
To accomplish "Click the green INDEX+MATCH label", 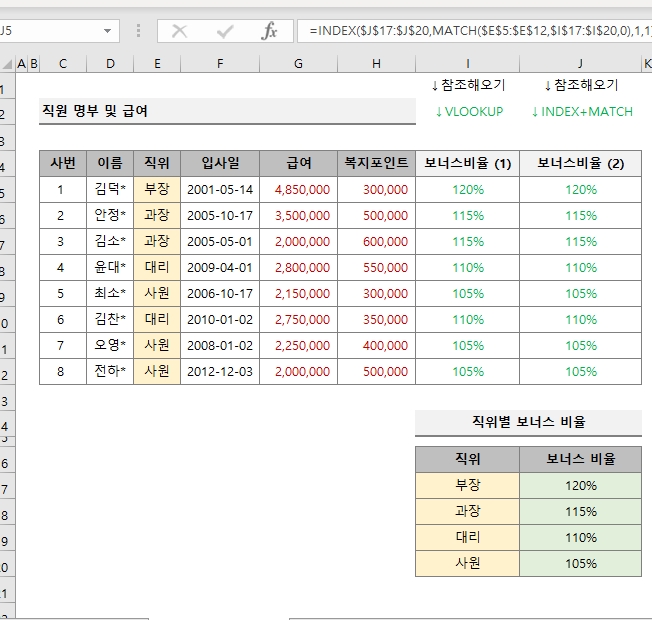I will pyautogui.click(x=582, y=111).
